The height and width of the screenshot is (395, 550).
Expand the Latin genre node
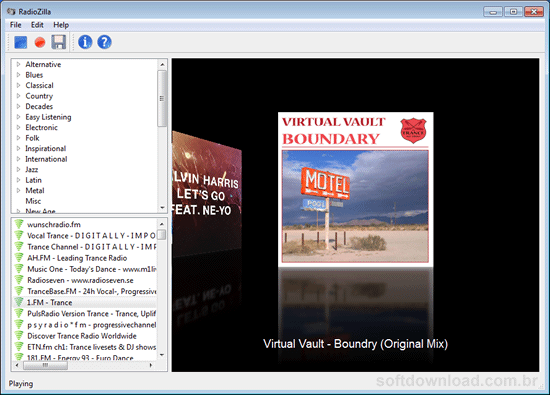(x=19, y=180)
